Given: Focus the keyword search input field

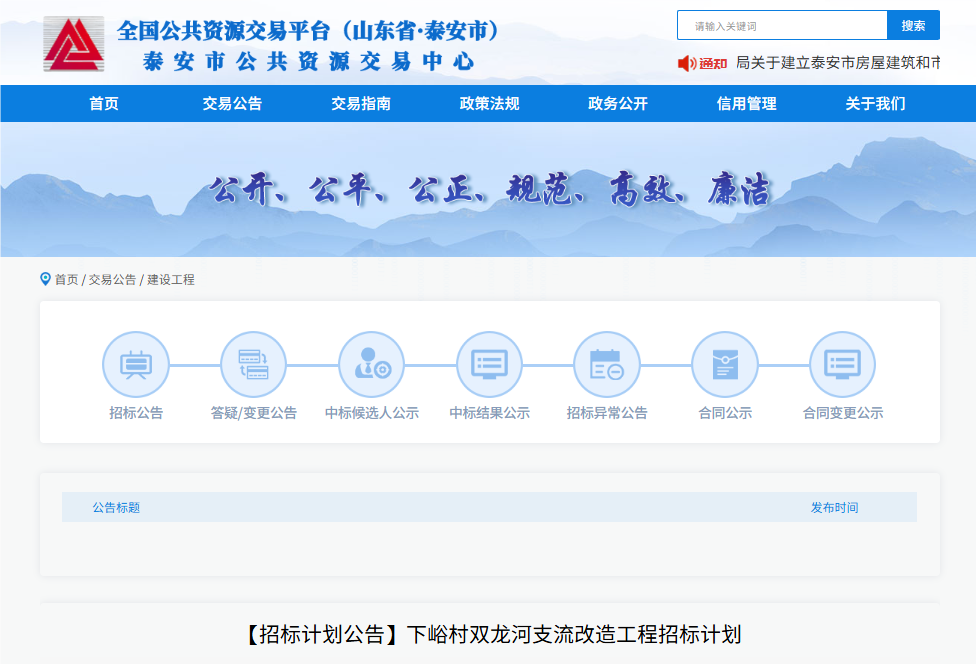Looking at the screenshot, I should pyautogui.click(x=782, y=26).
